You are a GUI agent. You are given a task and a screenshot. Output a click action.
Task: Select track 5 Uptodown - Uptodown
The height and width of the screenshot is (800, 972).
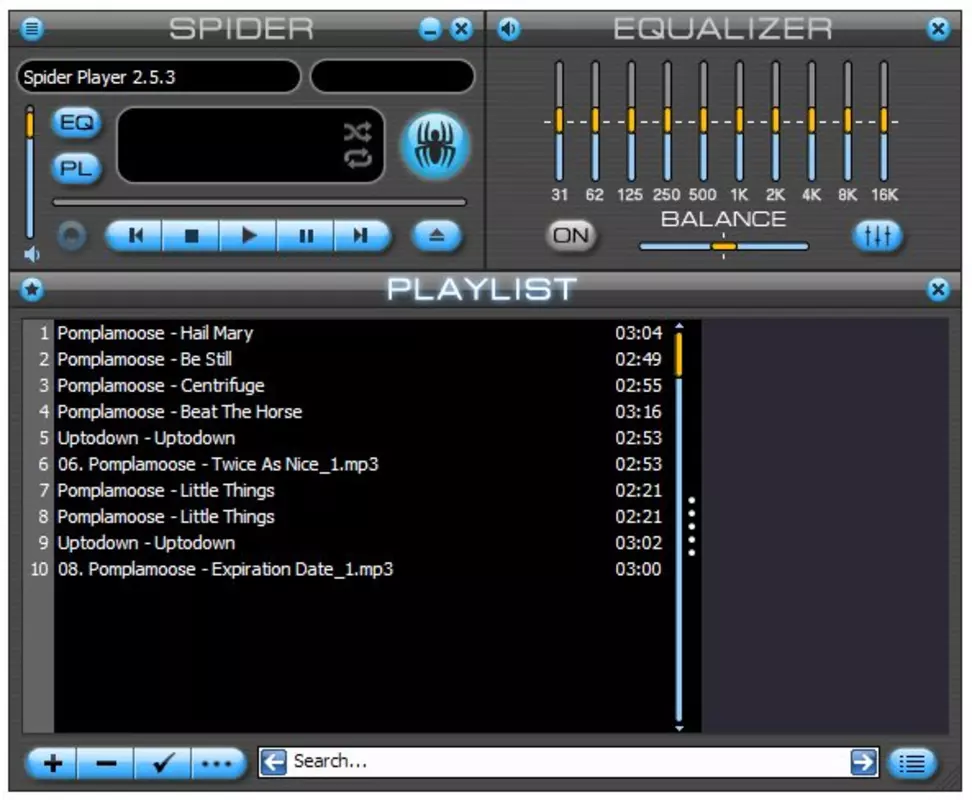pyautogui.click(x=360, y=438)
